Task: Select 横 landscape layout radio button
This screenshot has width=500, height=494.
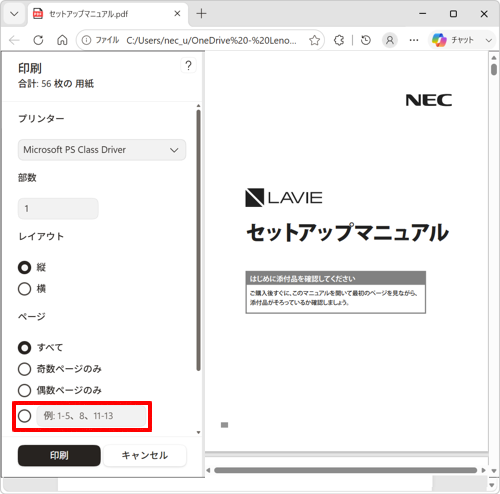Action: [24, 289]
